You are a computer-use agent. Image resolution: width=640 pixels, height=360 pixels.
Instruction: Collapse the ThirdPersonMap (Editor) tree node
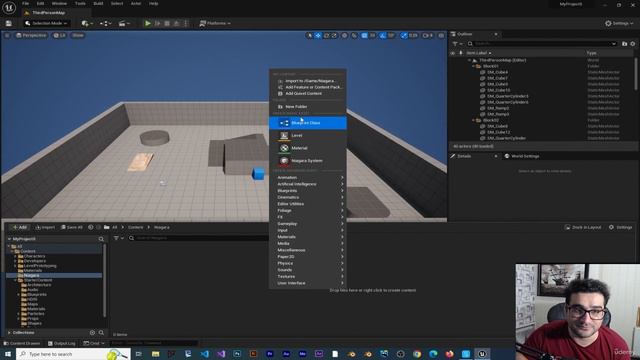tap(469, 60)
